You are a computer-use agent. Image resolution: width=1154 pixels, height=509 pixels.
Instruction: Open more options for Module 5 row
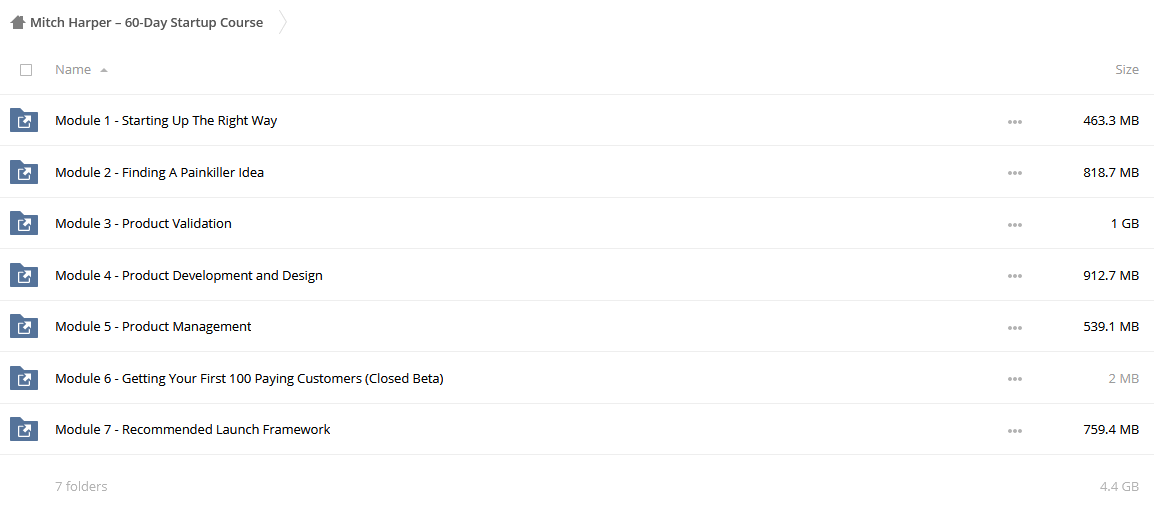point(1015,327)
